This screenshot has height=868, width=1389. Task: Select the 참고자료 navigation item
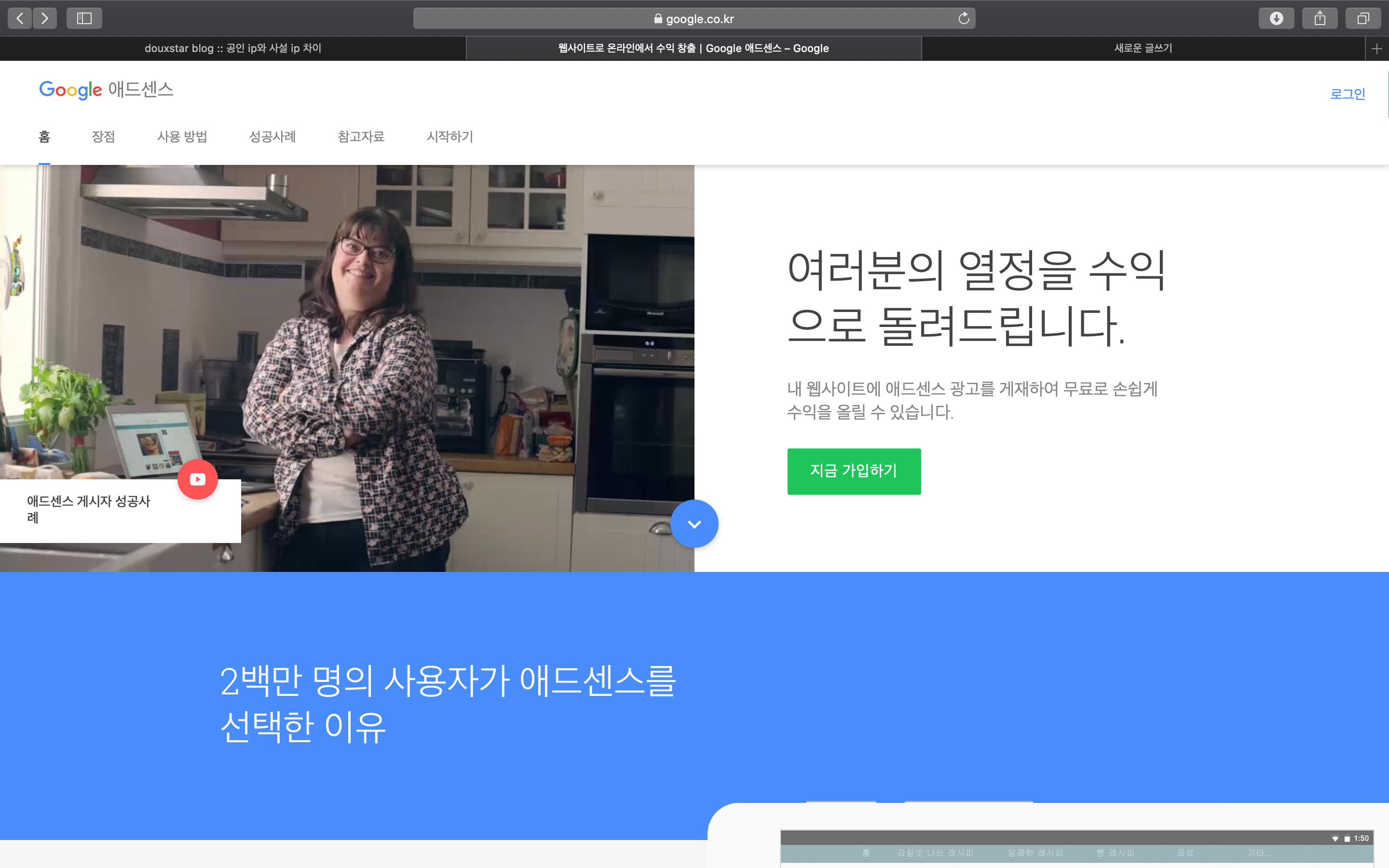(360, 136)
